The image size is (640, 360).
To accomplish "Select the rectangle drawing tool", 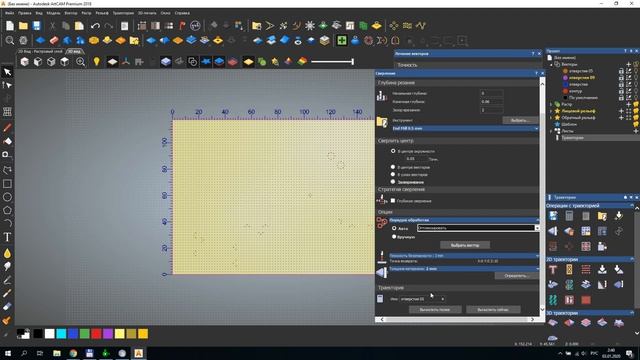I will [x=7, y=184].
